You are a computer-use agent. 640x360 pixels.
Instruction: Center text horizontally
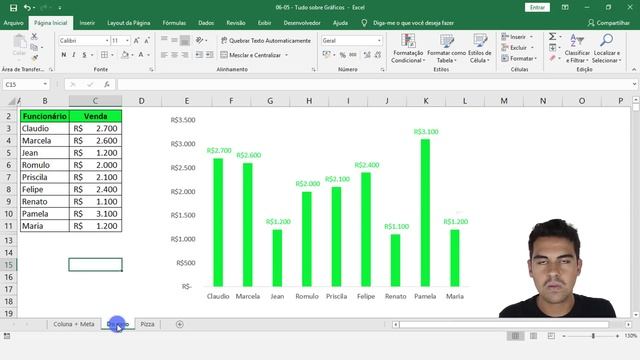pos(174,55)
